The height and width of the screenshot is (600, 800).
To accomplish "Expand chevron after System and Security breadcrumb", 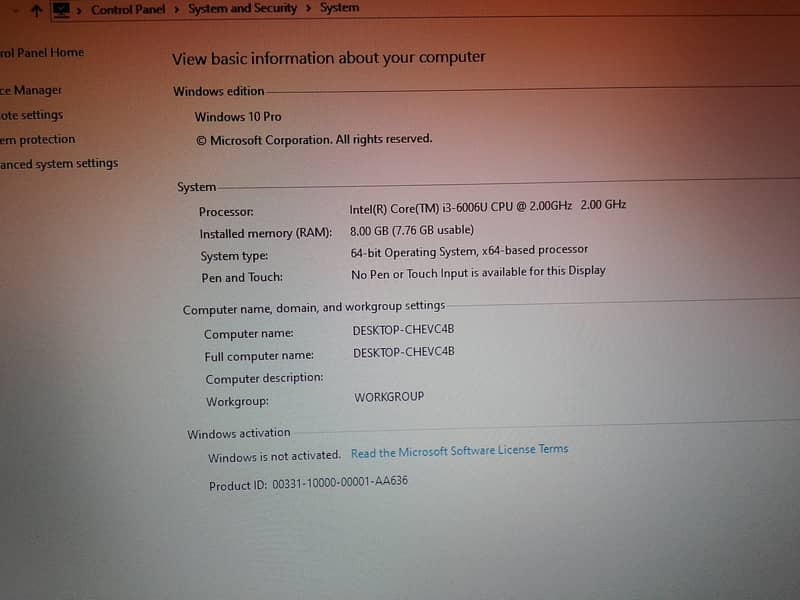I will click(x=308, y=9).
